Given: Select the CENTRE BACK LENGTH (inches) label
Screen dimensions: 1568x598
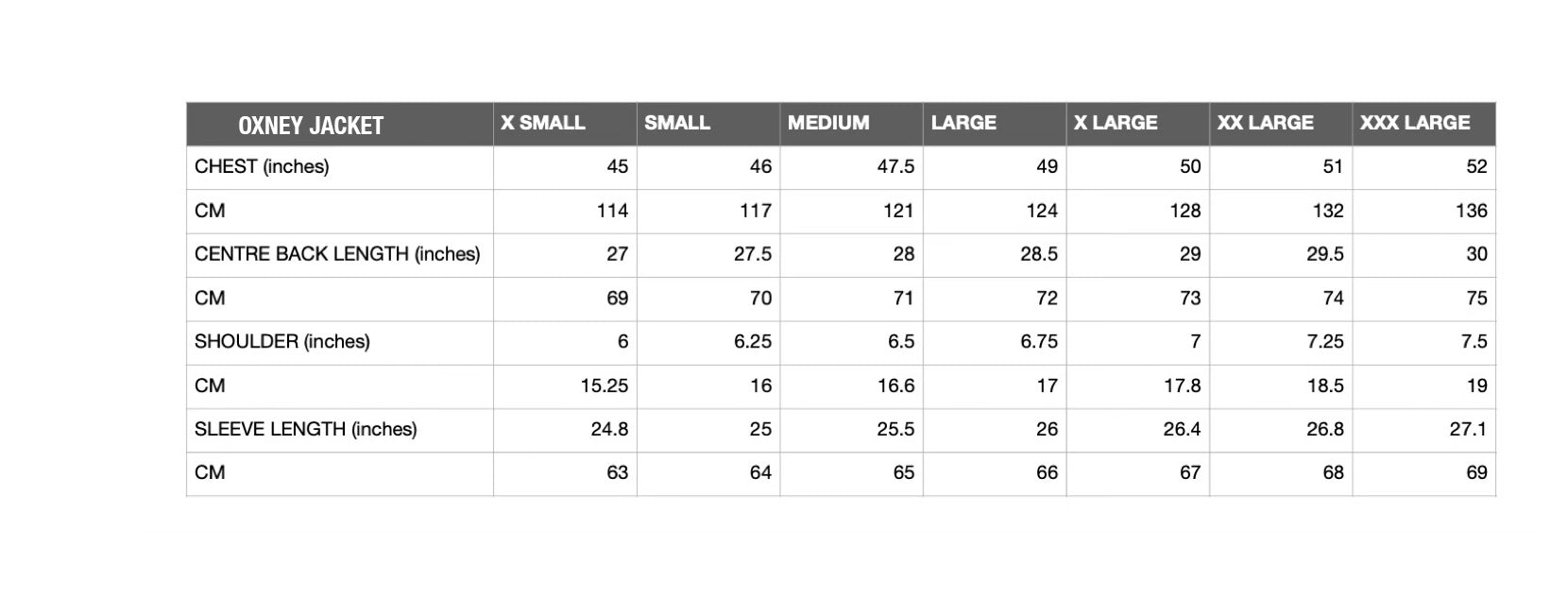Looking at the screenshot, I should click(337, 254).
